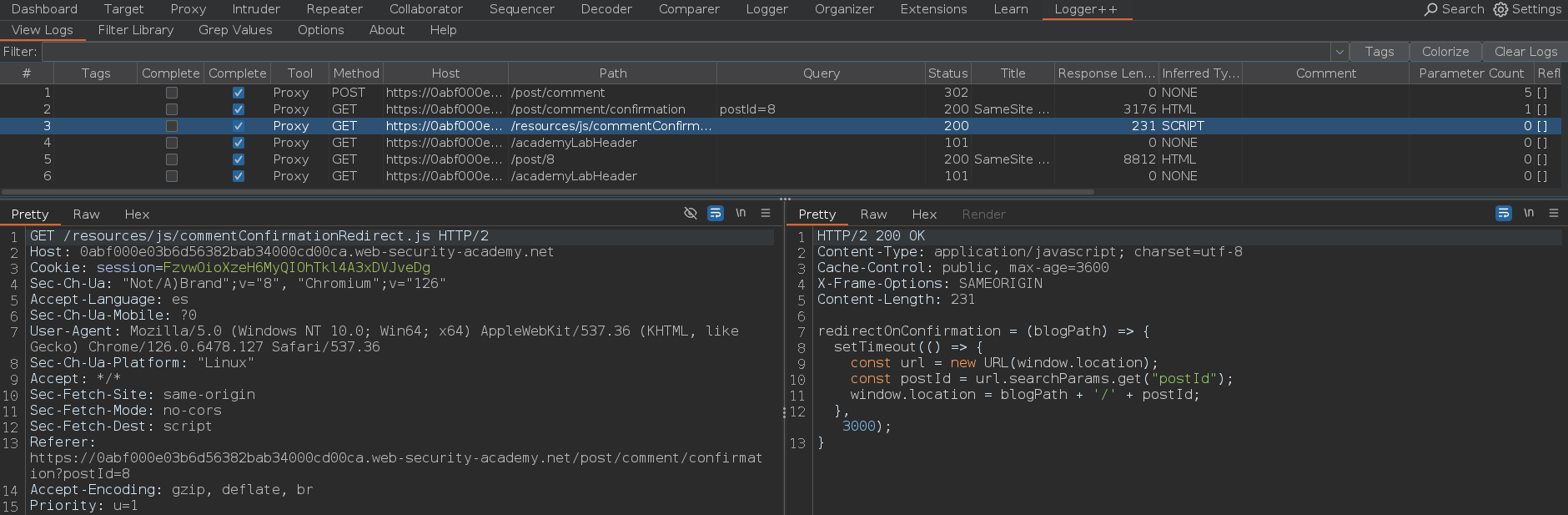Open the Logger++ Help sub-tab

(444, 30)
